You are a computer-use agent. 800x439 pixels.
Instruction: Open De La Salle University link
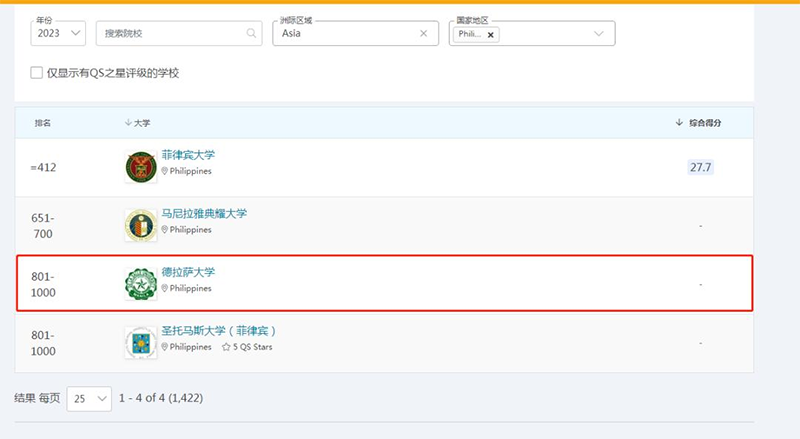(188, 272)
